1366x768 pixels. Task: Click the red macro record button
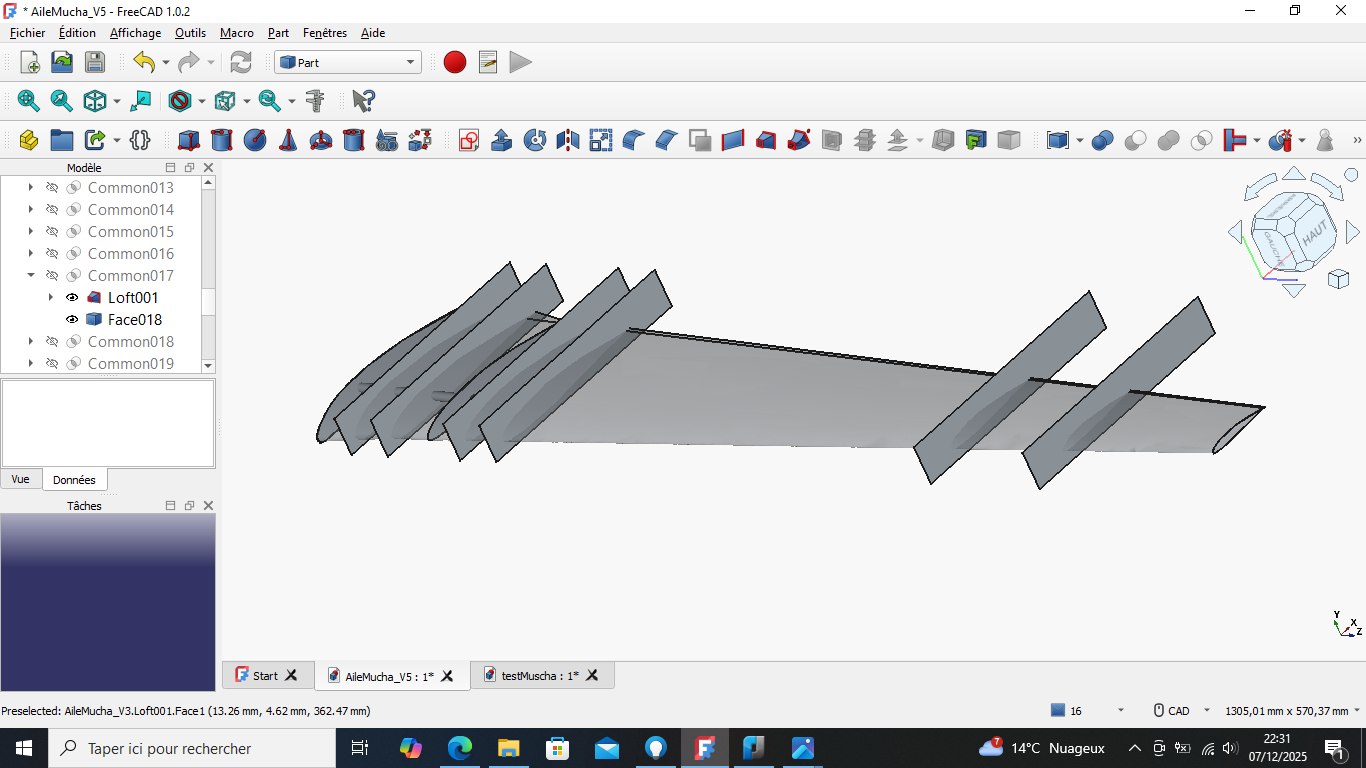click(455, 63)
